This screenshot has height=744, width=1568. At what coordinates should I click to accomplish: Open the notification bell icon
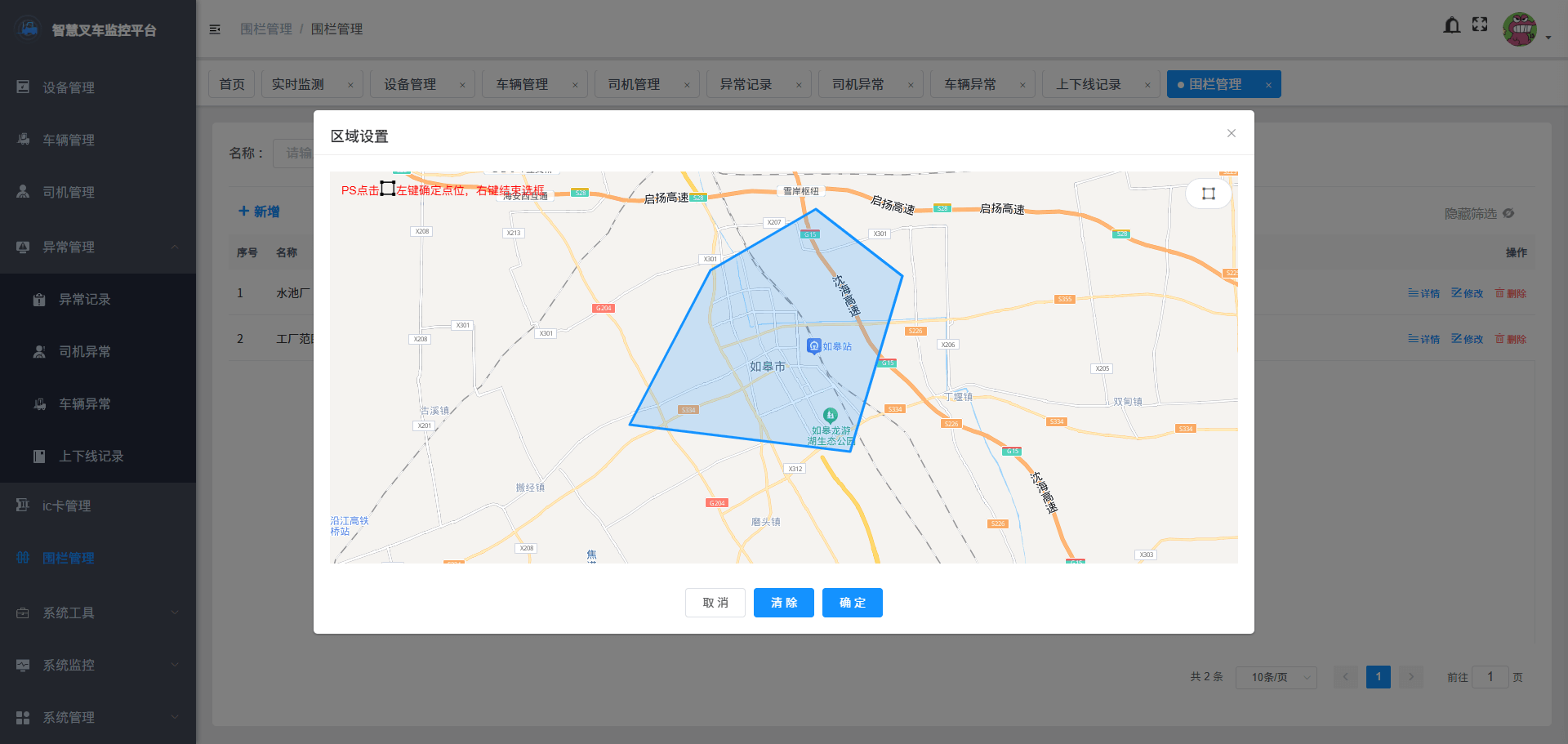click(x=1452, y=25)
